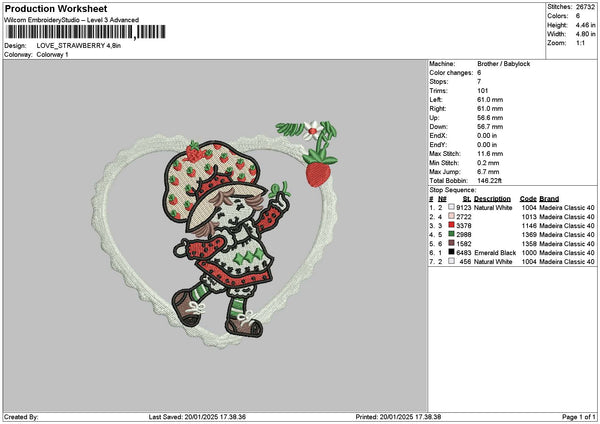Click the Max Stitch value '11.6 mm'
This screenshot has height=424, width=600.
coord(490,154)
